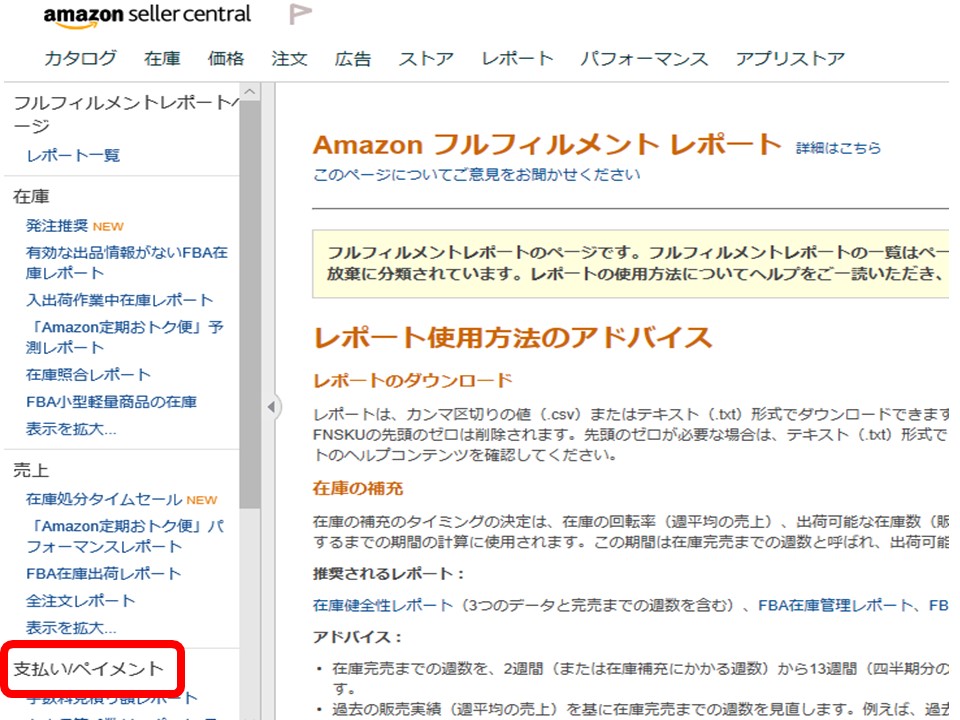Expand 表示を拡大 under 在庫 section
This screenshot has width=960, height=720.
[71, 429]
